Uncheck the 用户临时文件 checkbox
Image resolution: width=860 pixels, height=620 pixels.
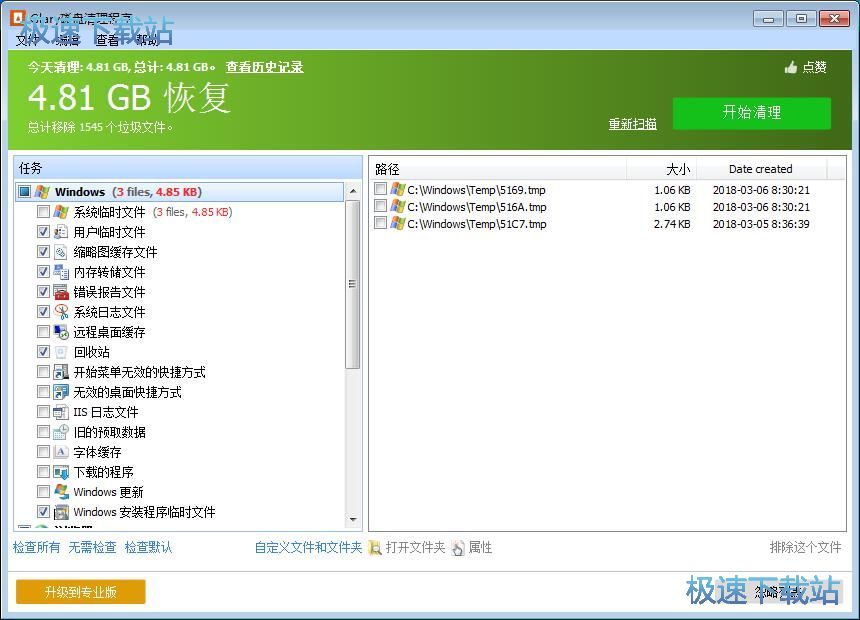pyautogui.click(x=43, y=232)
